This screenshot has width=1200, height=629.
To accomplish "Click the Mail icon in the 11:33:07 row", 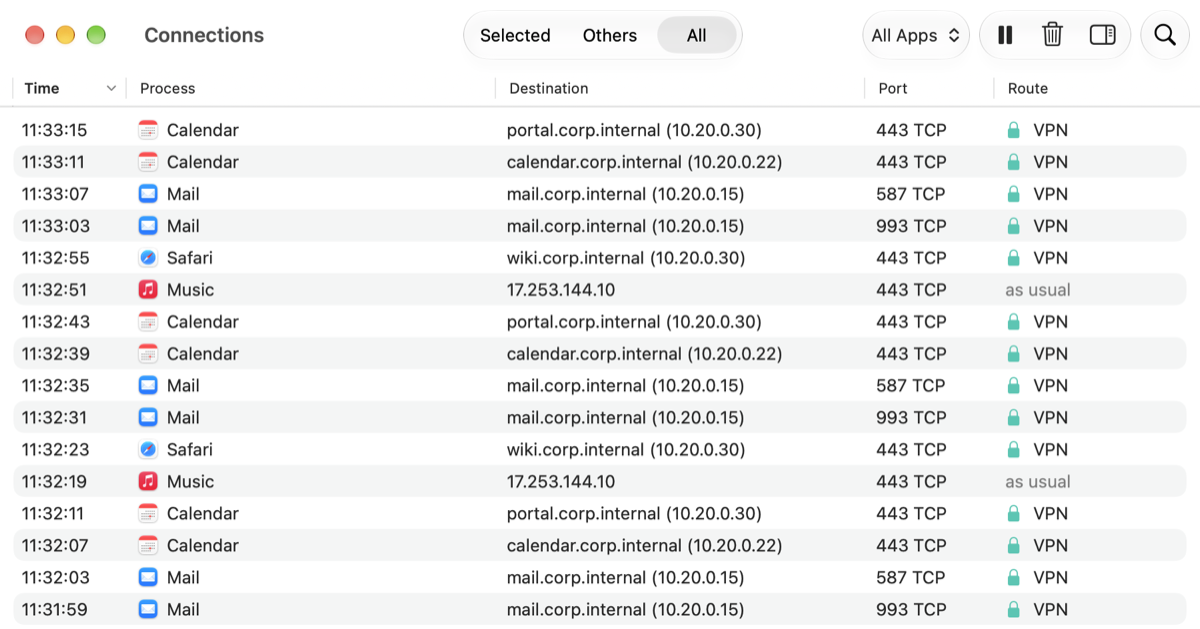I will click(x=148, y=194).
